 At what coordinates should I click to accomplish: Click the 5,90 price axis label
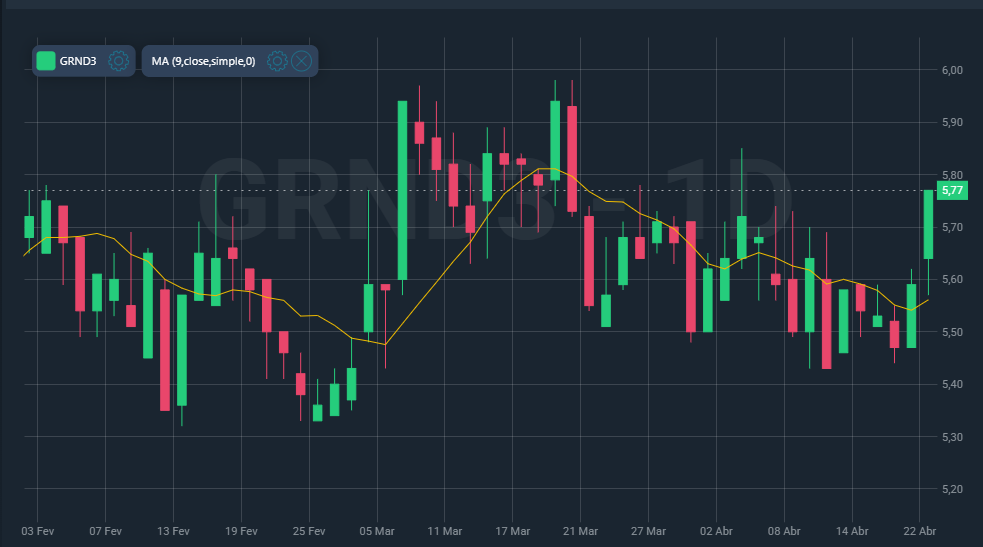952,122
